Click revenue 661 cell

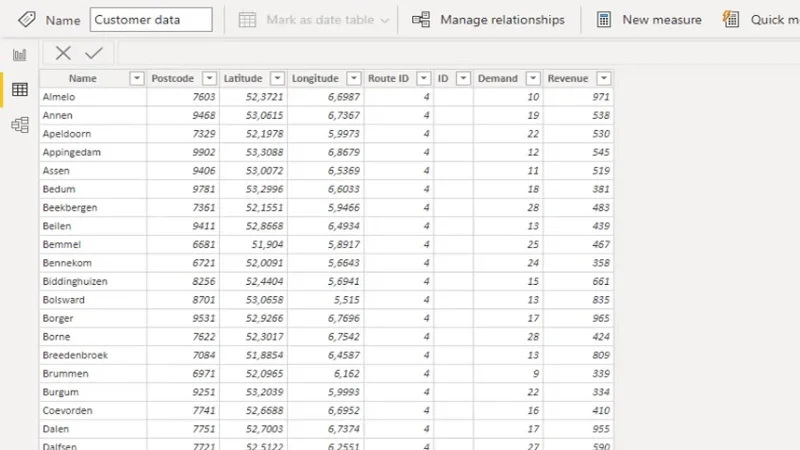click(578, 281)
